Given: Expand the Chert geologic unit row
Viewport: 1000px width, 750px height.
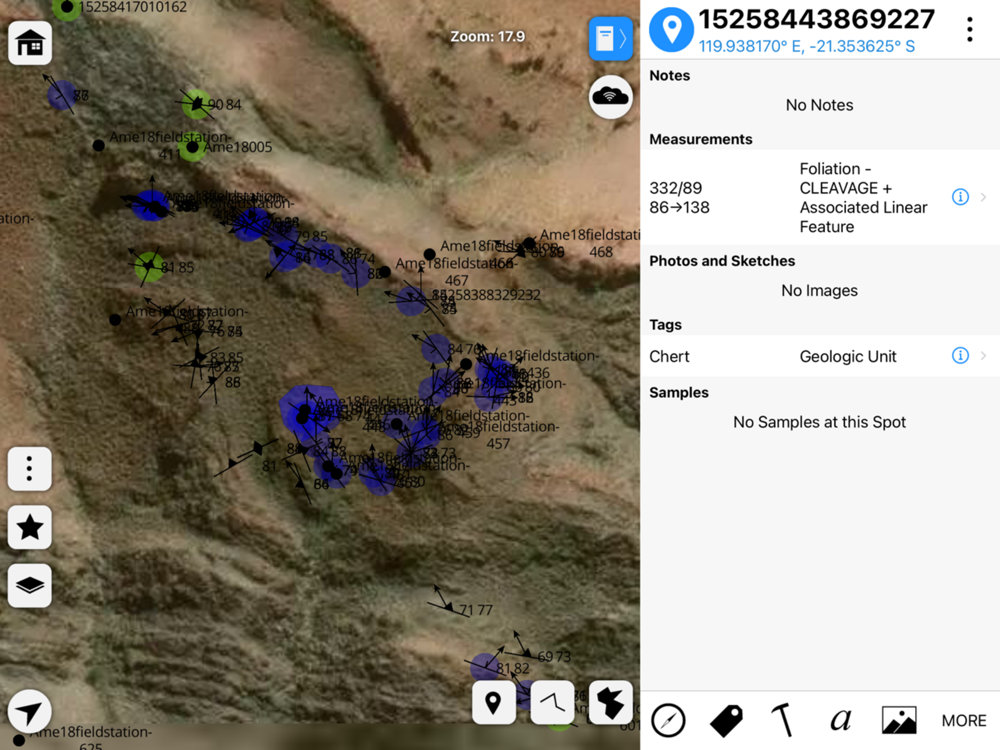Looking at the screenshot, I should [820, 356].
